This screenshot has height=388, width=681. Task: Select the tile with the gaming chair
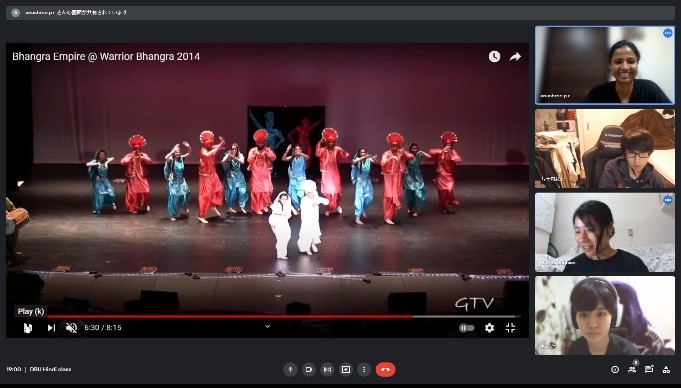605,149
